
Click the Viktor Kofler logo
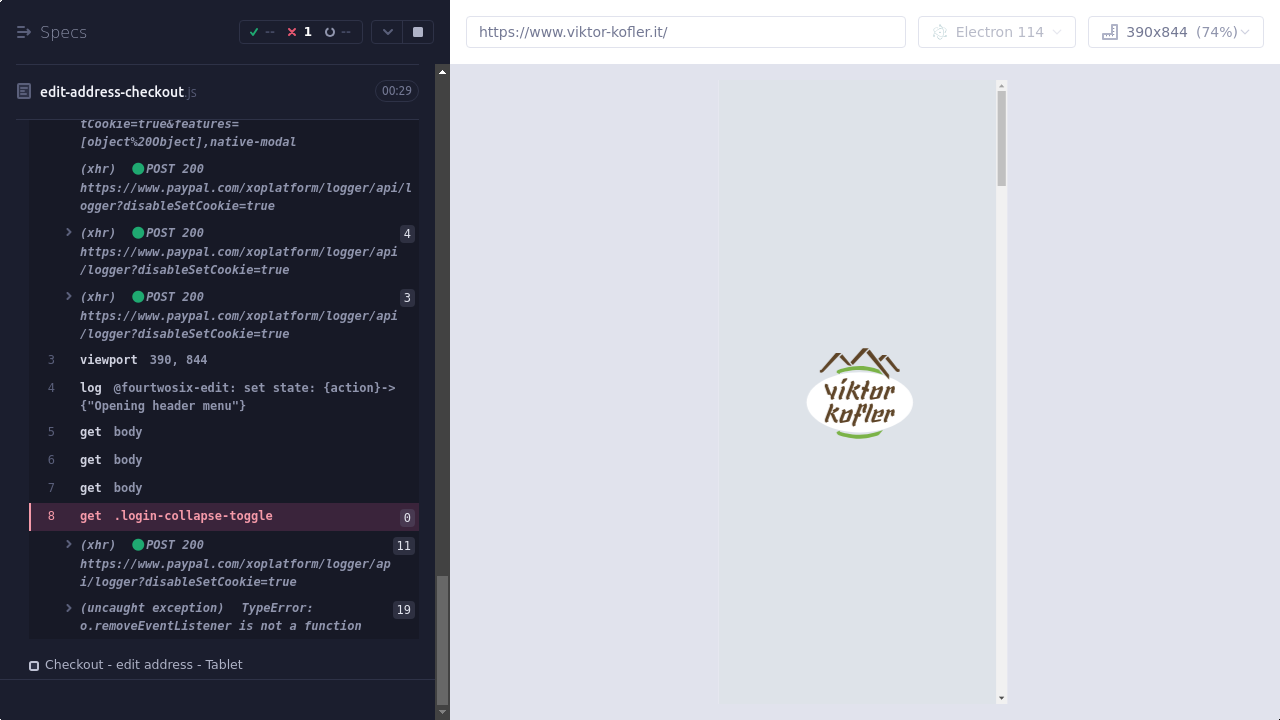coord(859,394)
